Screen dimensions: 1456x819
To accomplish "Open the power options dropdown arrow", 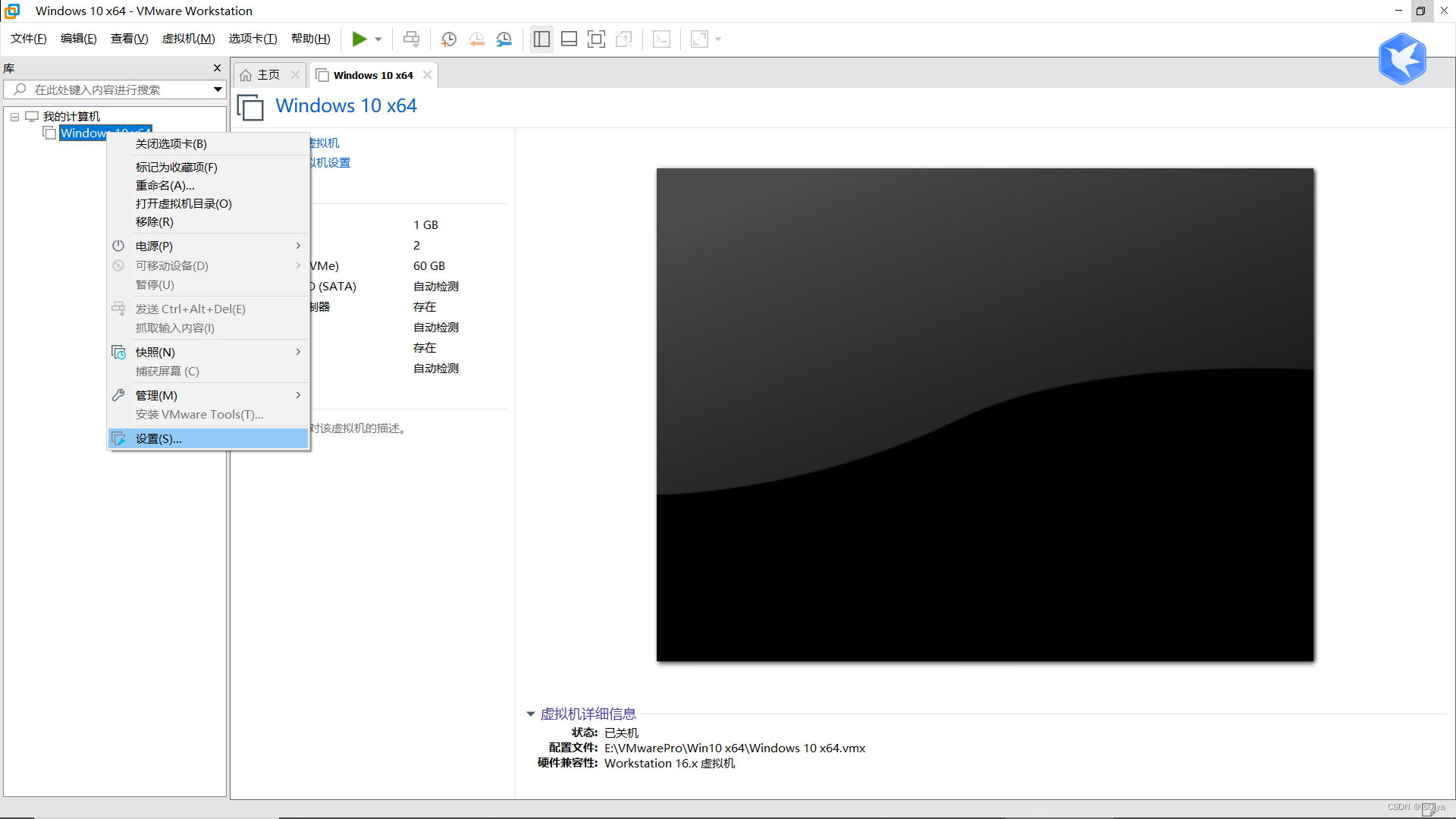I will (x=378, y=39).
